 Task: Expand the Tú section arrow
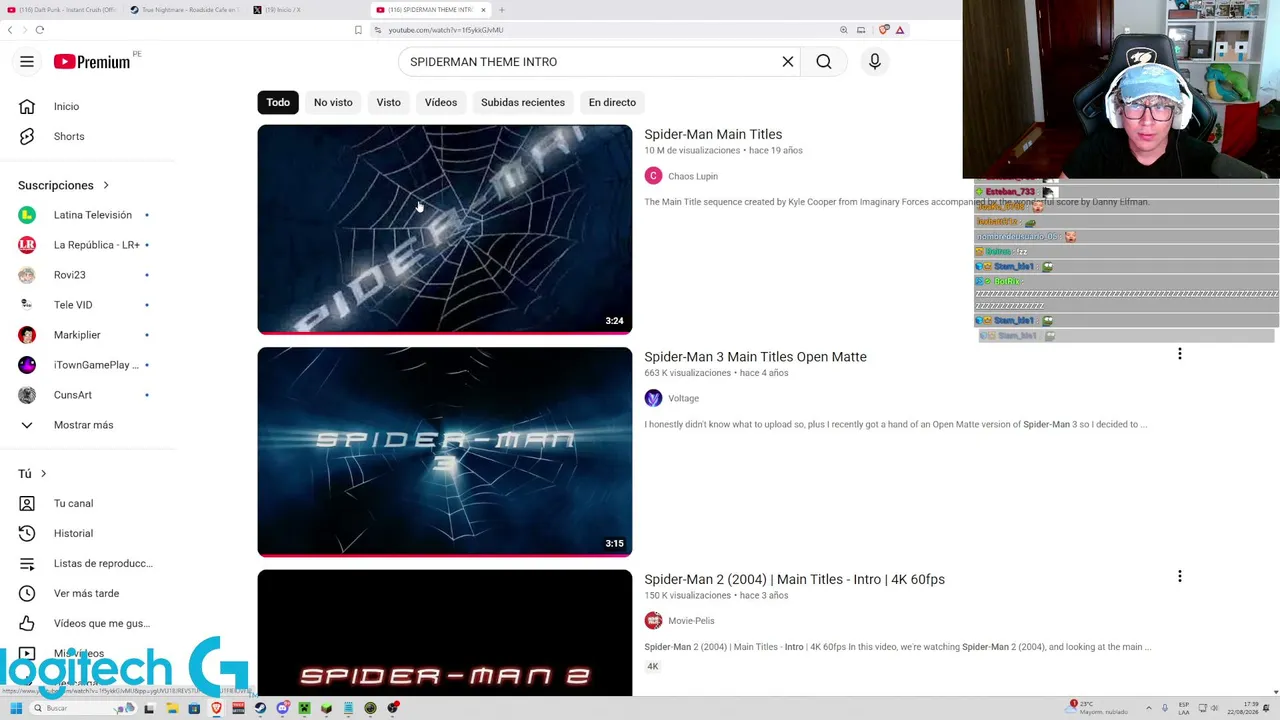(x=43, y=473)
